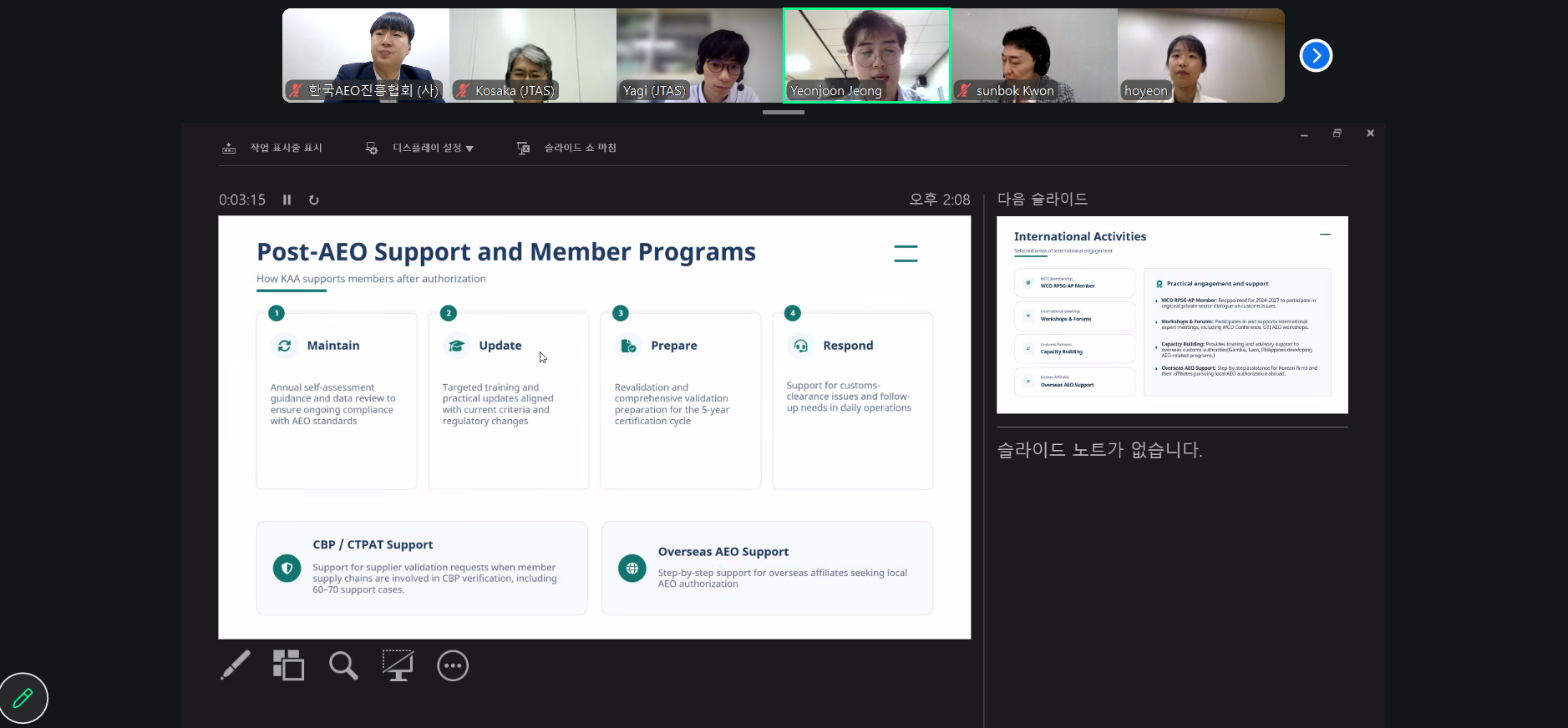Click the 'Maintain' card heading
The width and height of the screenshot is (1568, 728).
click(x=333, y=346)
